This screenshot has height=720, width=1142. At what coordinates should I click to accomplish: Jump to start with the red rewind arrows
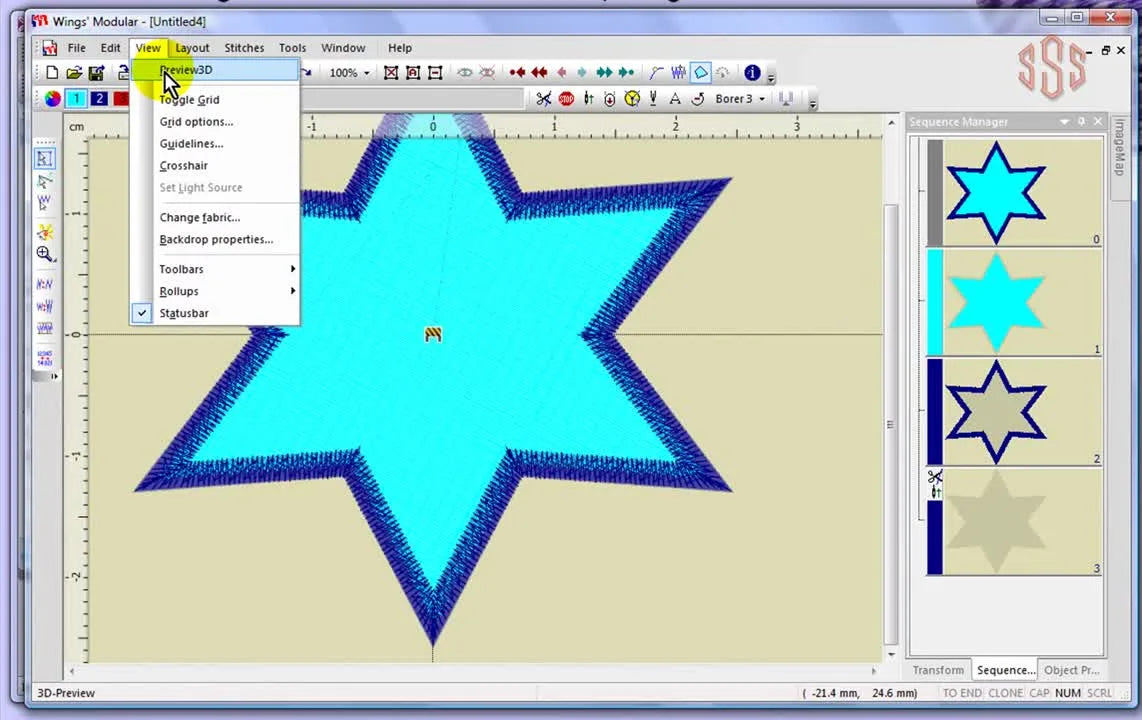(x=539, y=73)
